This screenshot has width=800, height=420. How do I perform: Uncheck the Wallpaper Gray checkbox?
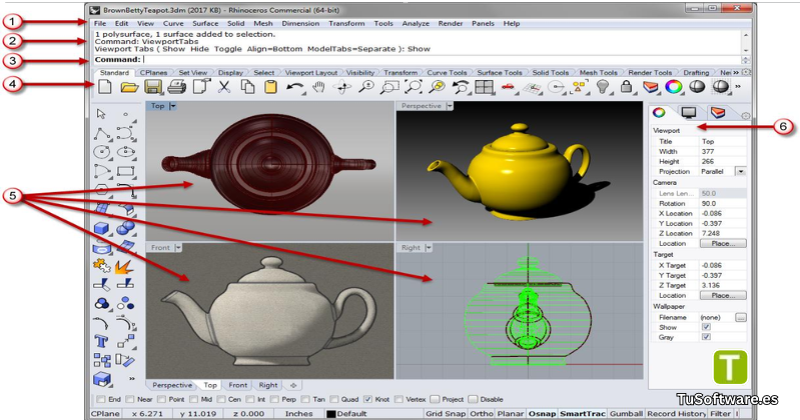point(706,337)
